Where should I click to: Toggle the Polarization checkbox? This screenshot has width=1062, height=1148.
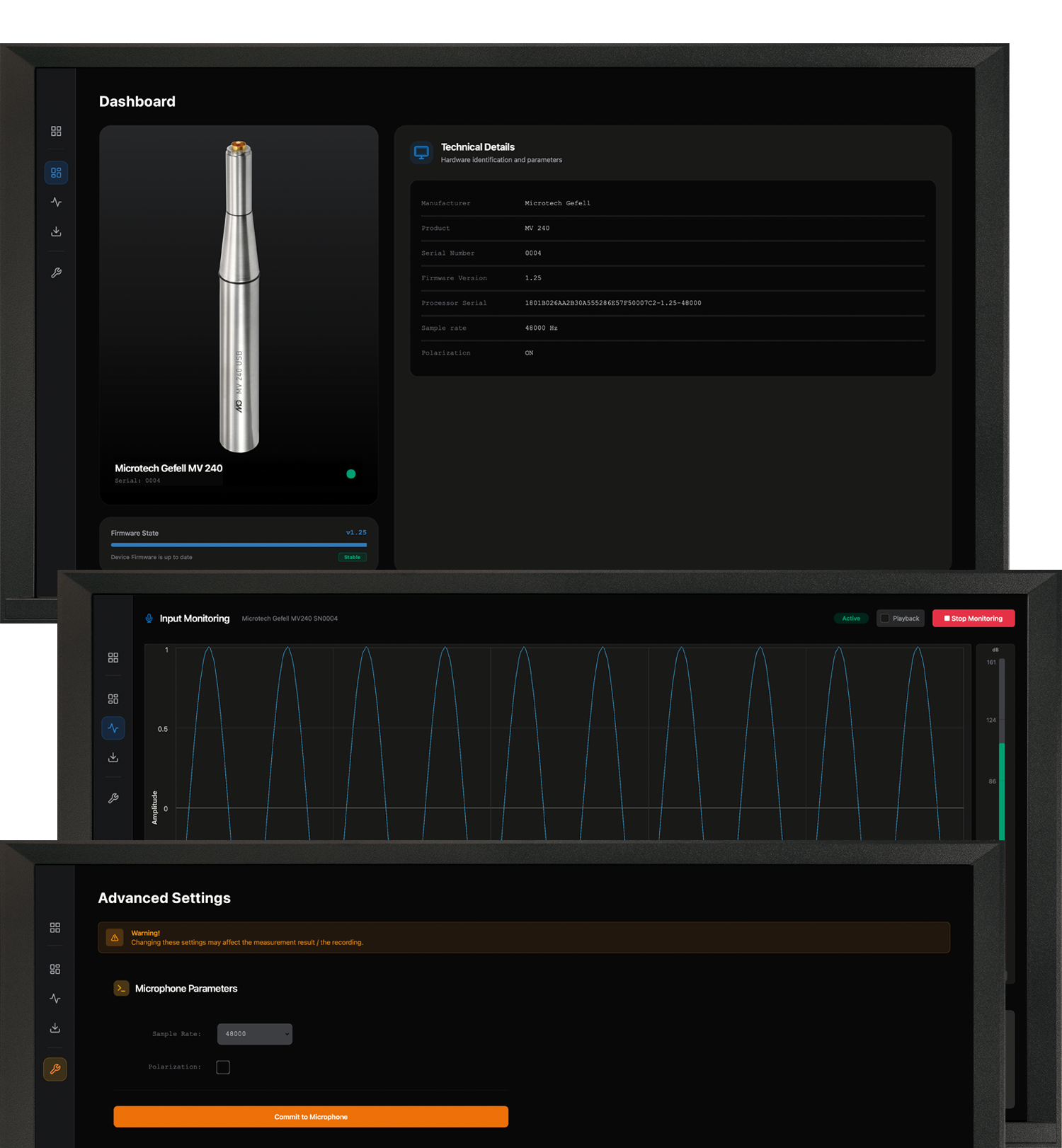click(223, 1067)
